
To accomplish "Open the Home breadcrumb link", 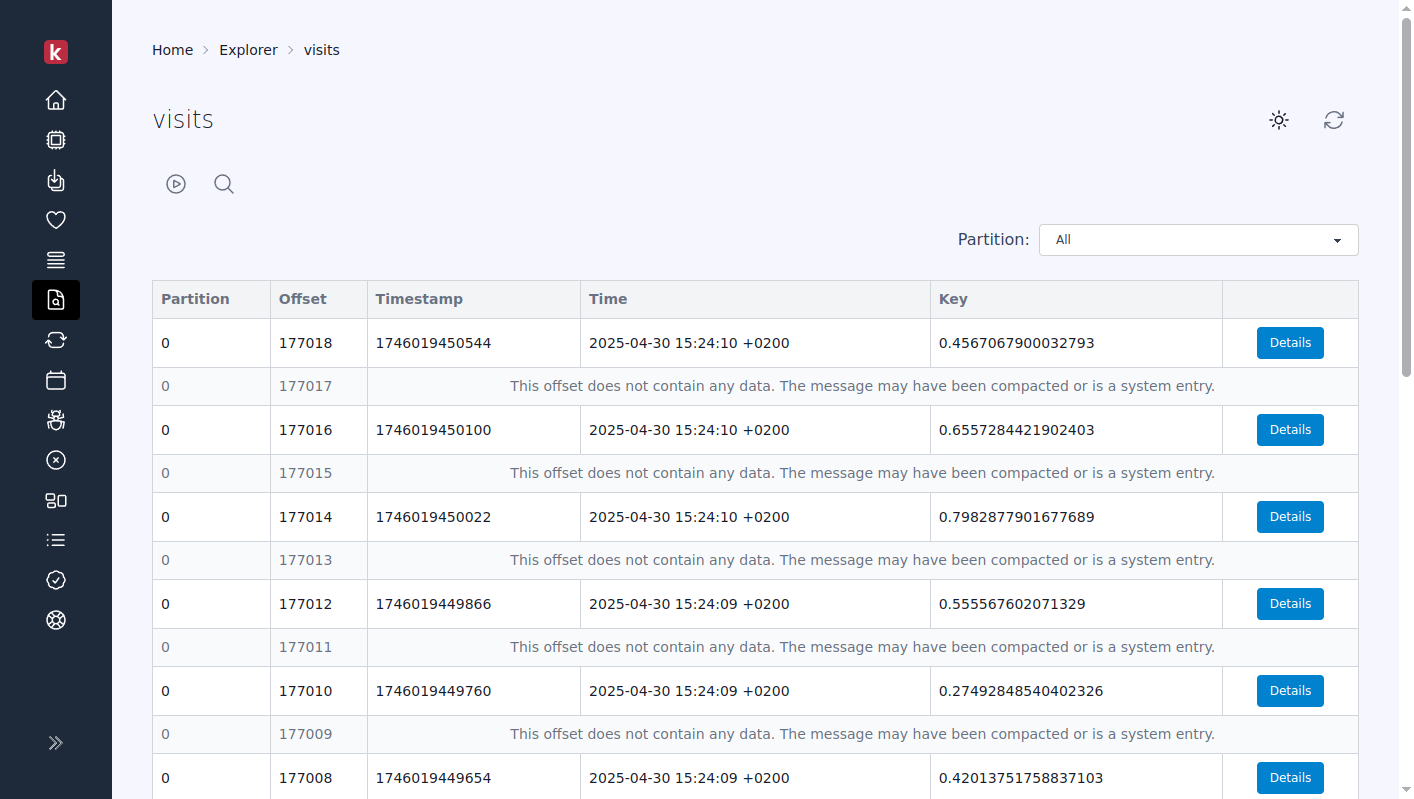I will pos(172,49).
